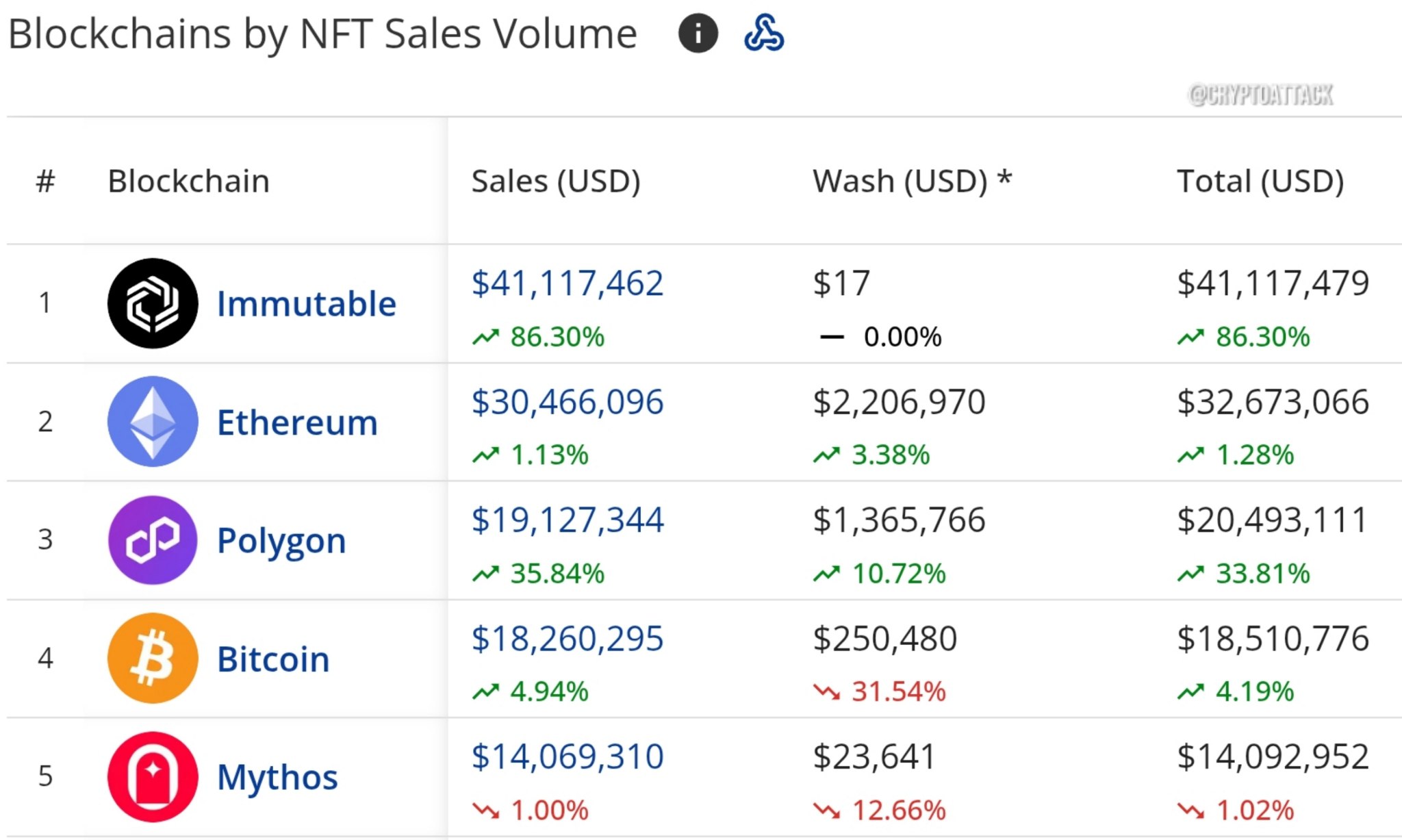1402x840 pixels.
Task: Select Mythos wash value $23,641
Action: pyautogui.click(x=874, y=757)
